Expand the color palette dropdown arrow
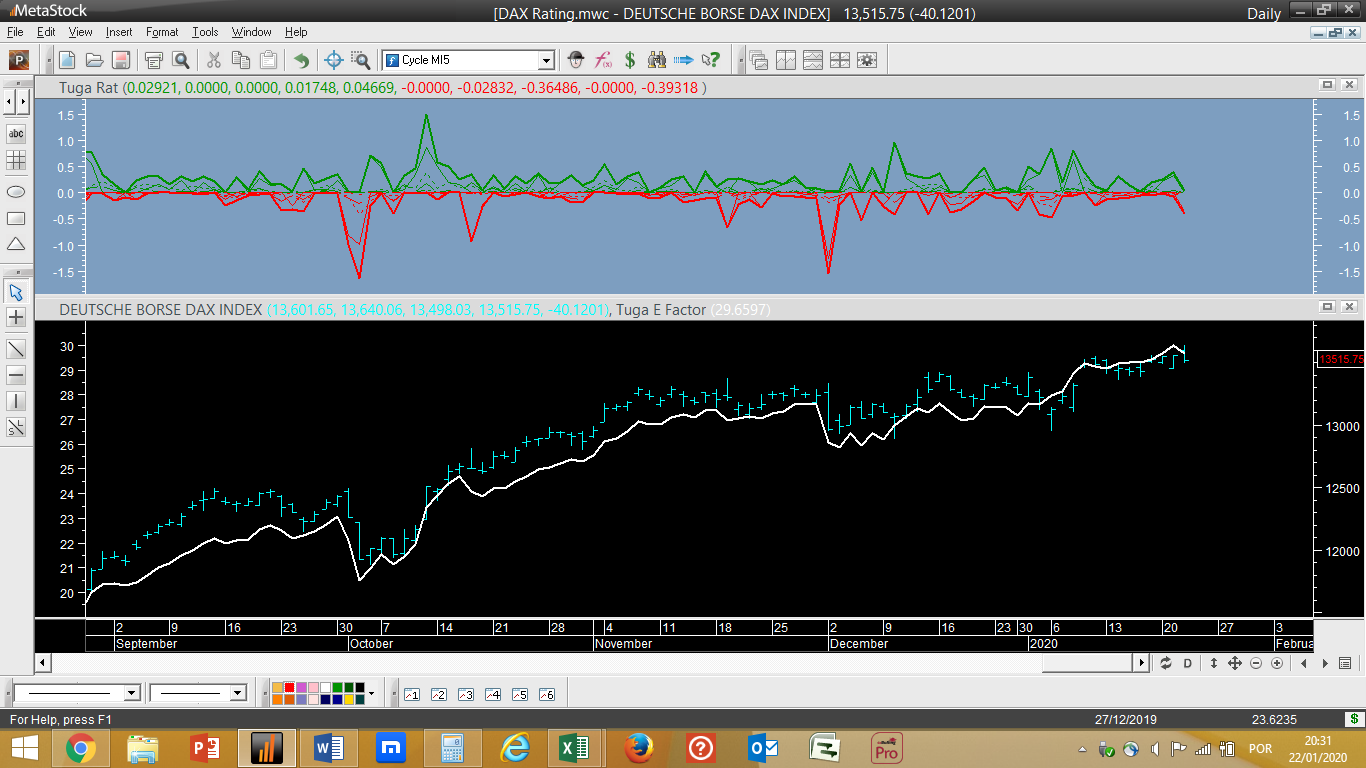Viewport: 1366px width, 768px height. tap(371, 693)
